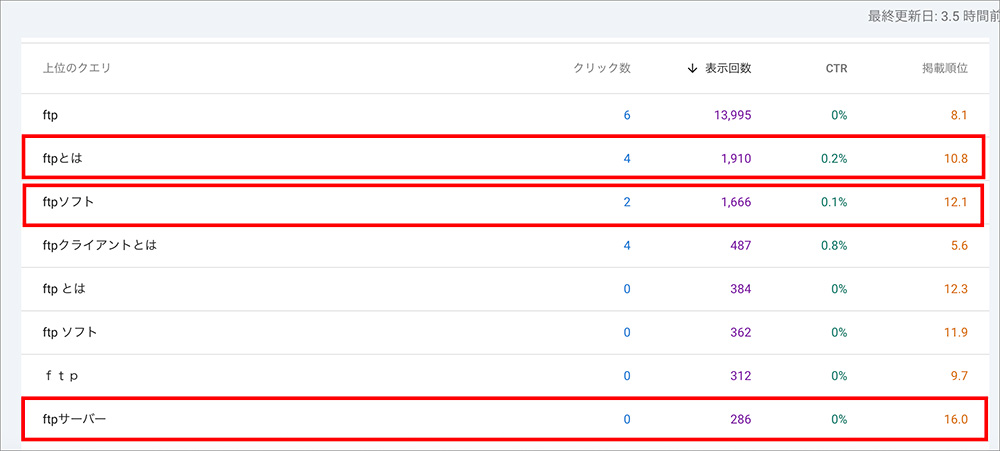Sort by the CTR column header
This screenshot has height=451, width=1000.
pos(834,69)
